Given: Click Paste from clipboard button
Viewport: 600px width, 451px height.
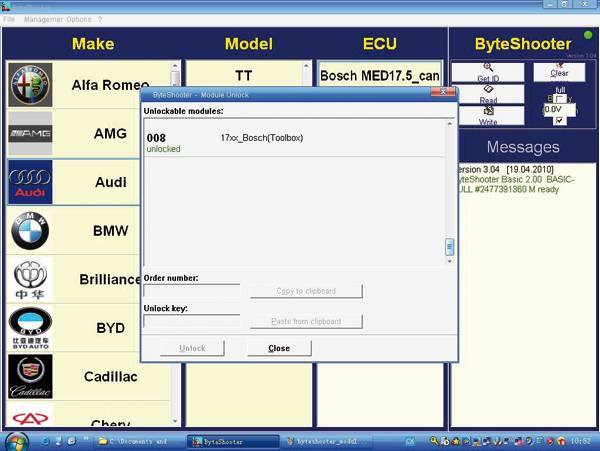Looking at the screenshot, I should [306, 321].
